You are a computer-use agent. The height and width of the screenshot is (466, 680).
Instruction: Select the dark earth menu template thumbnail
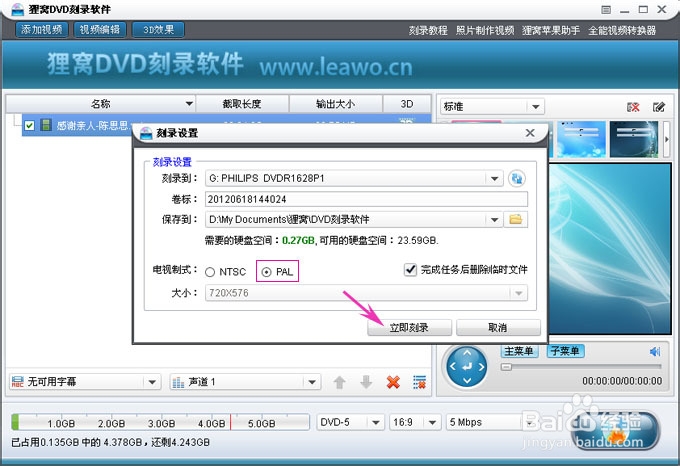(634, 139)
